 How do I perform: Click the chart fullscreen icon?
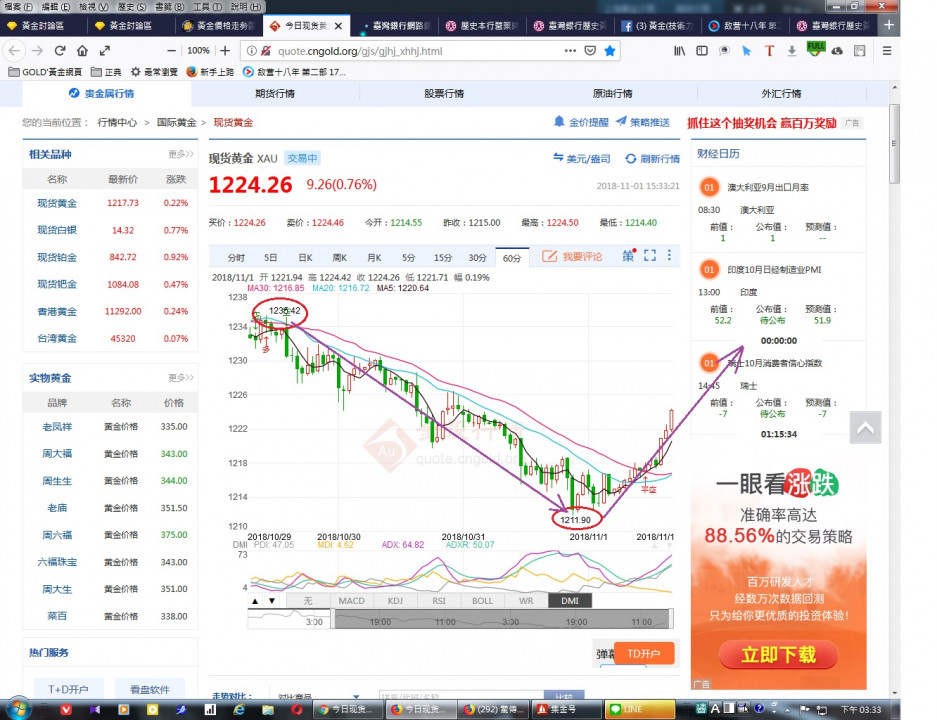(650, 256)
